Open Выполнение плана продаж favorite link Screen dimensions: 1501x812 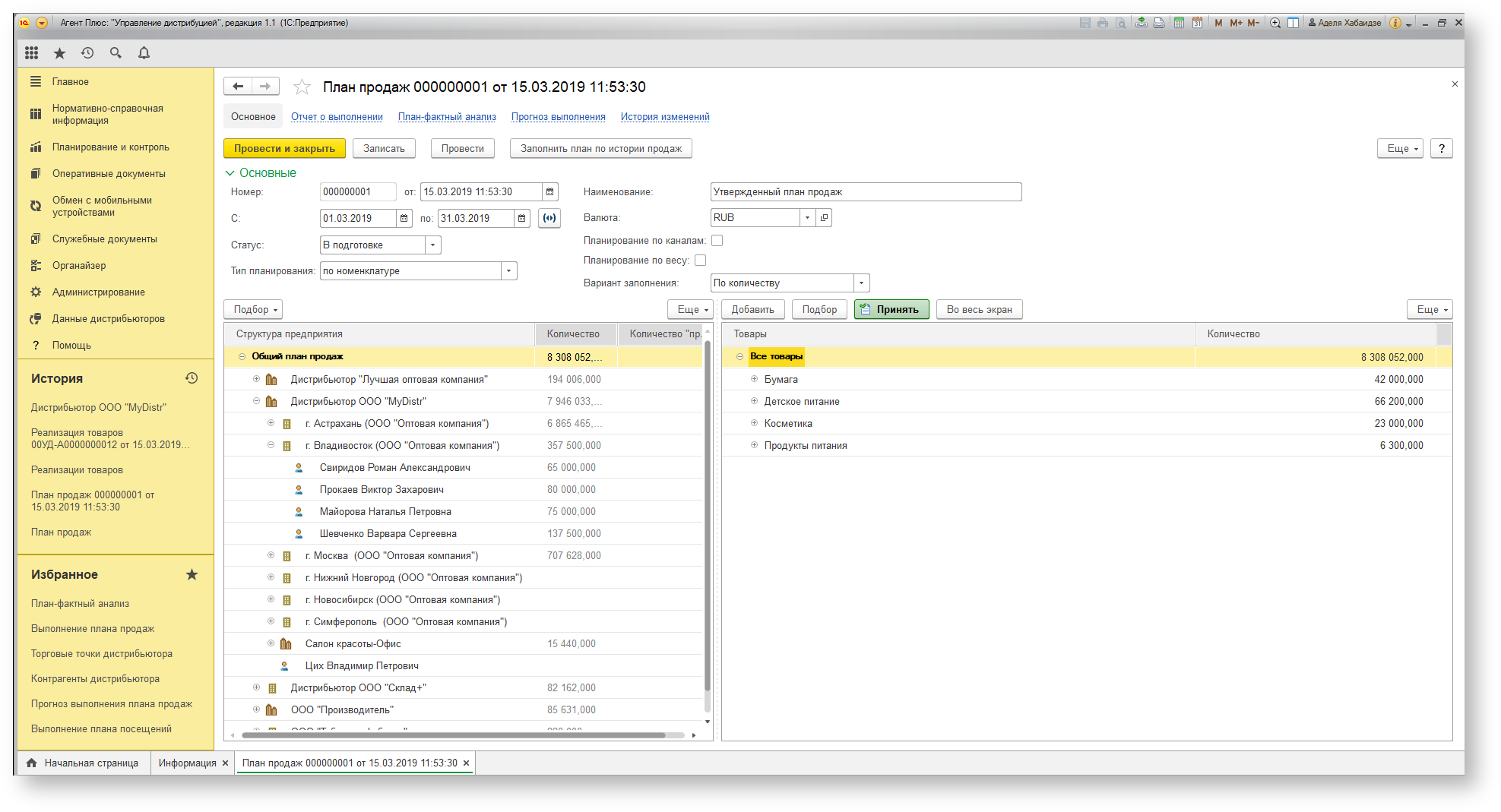[x=93, y=628]
